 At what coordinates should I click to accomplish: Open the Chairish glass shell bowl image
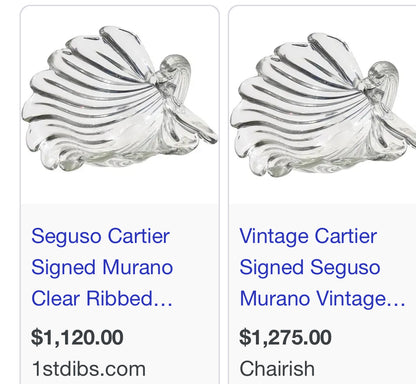point(323,104)
